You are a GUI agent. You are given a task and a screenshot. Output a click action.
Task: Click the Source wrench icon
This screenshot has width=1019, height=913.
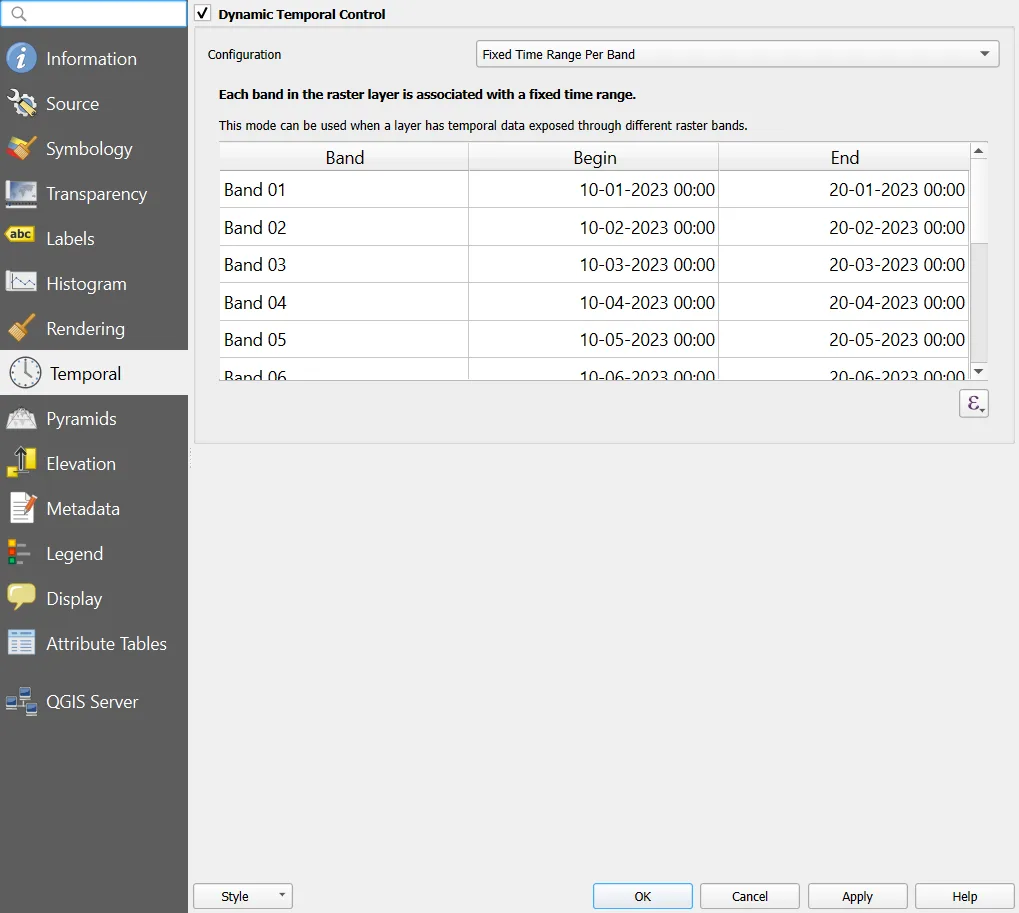point(21,103)
